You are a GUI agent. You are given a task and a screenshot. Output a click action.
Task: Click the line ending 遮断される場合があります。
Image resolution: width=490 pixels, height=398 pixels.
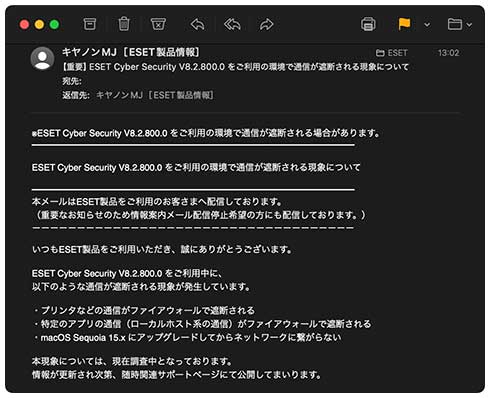tap(206, 133)
